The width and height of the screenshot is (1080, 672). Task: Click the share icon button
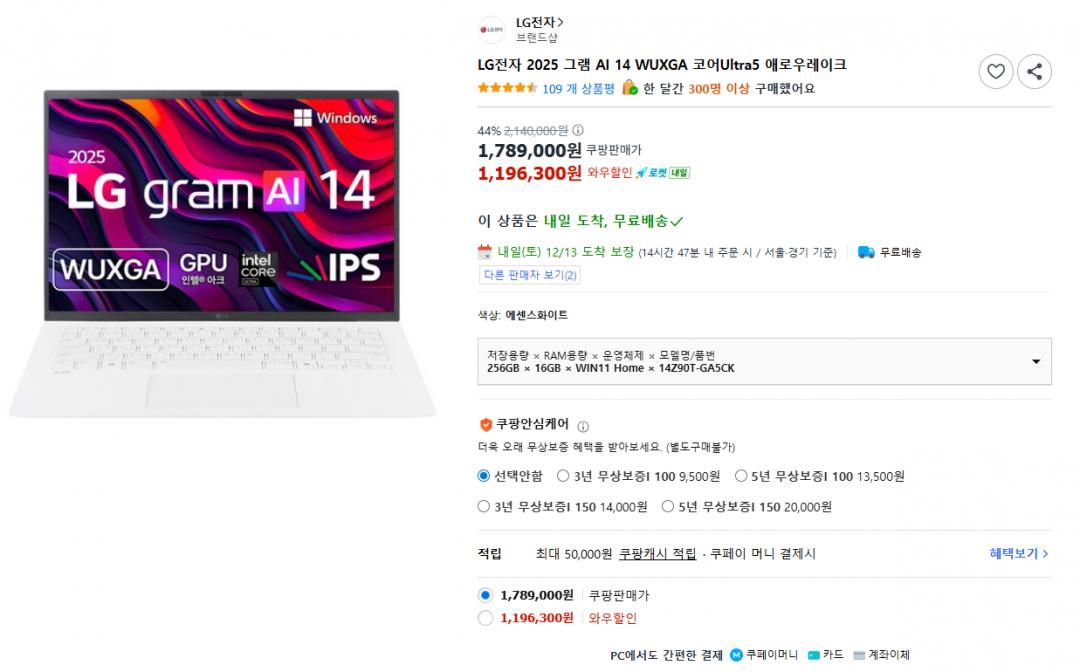point(1034,71)
